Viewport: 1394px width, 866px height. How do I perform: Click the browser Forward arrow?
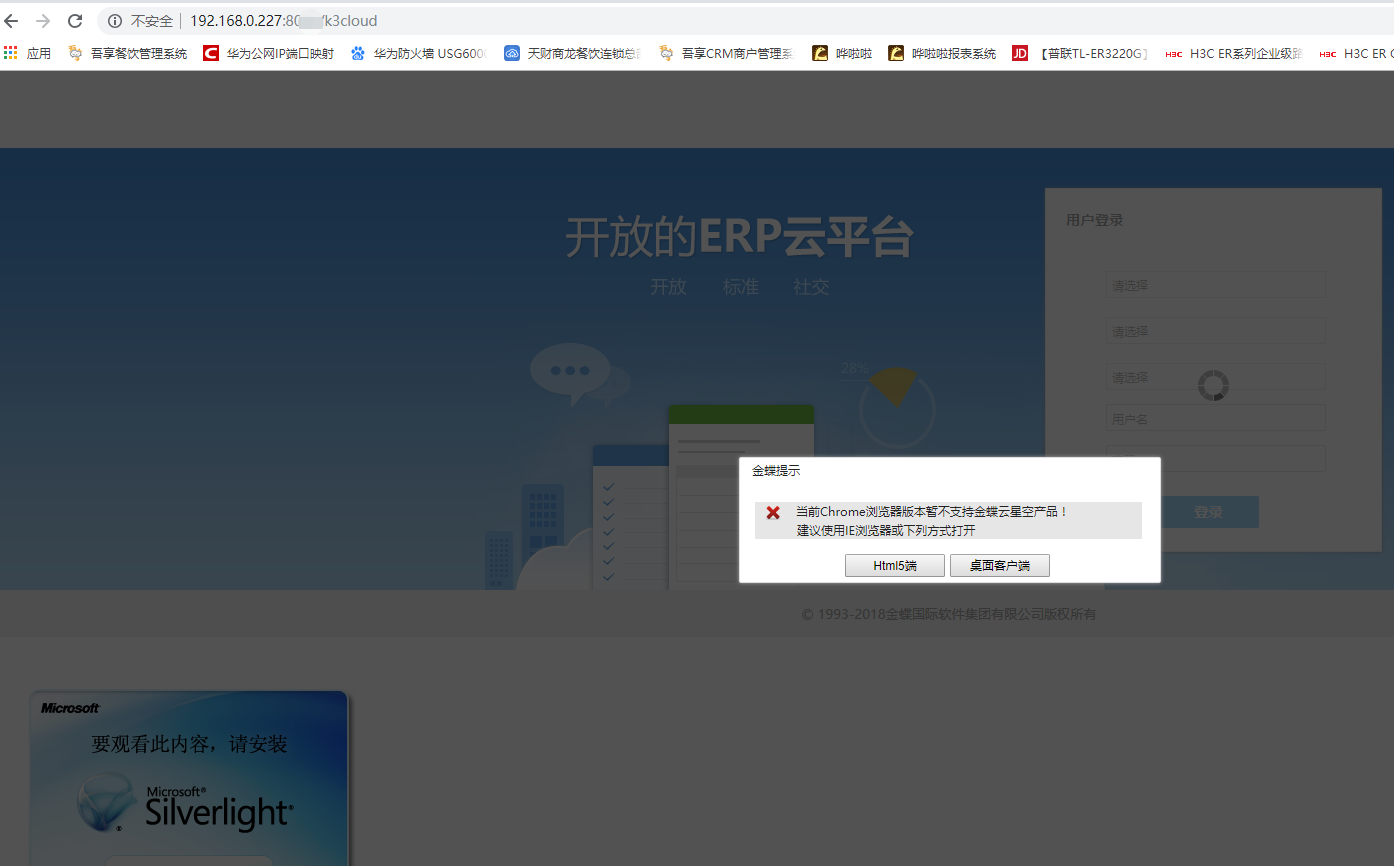(x=43, y=21)
